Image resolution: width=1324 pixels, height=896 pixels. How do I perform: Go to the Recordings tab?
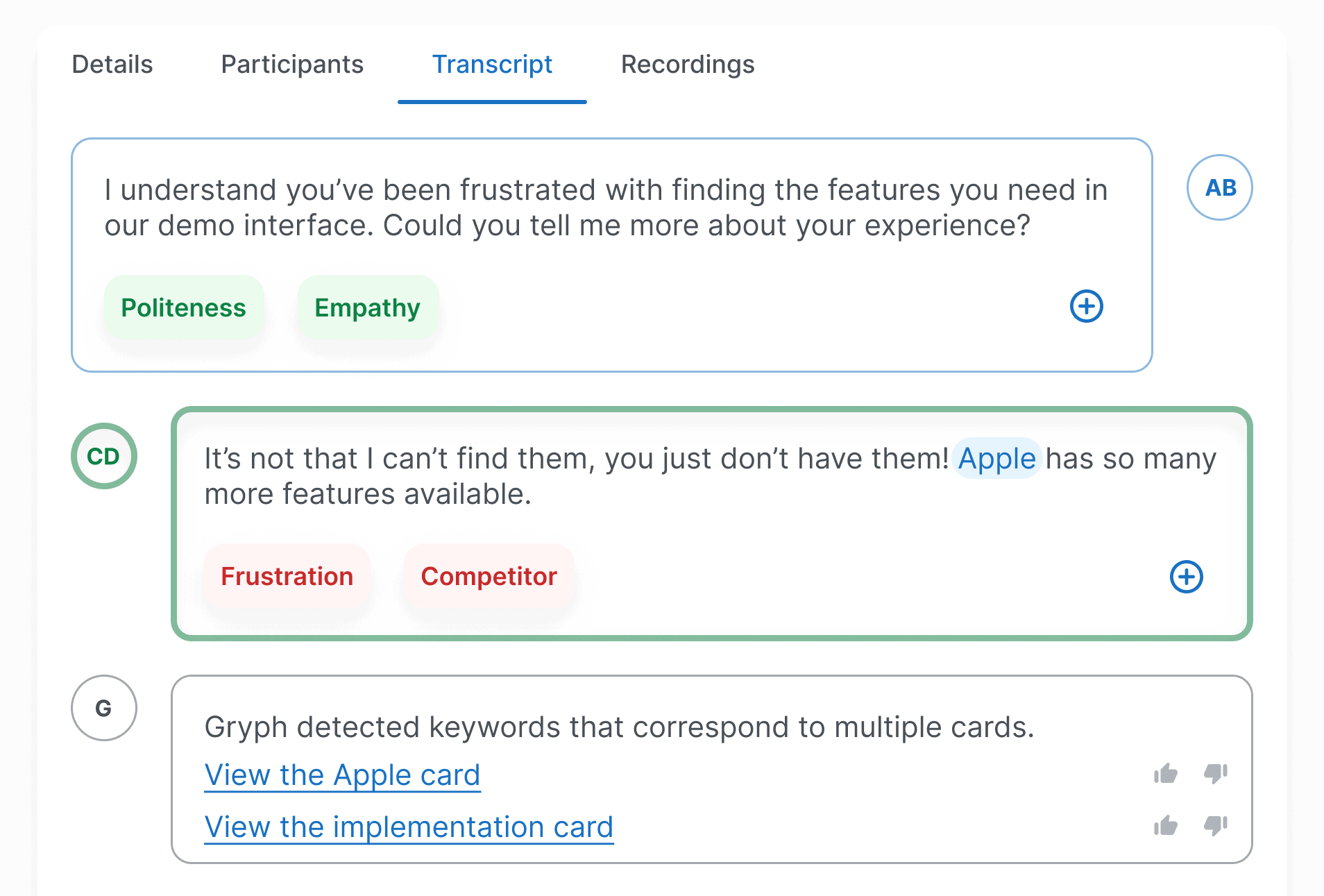coord(688,65)
